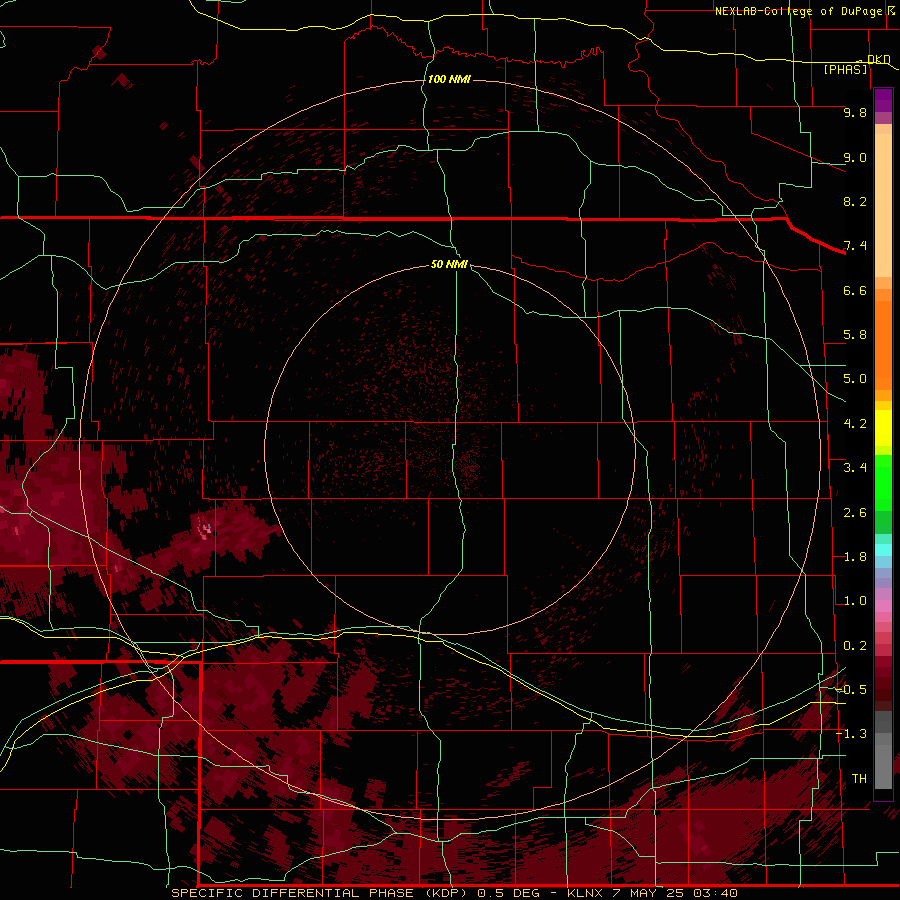Click the 6.6 legend value
The image size is (900, 900).
(855, 290)
